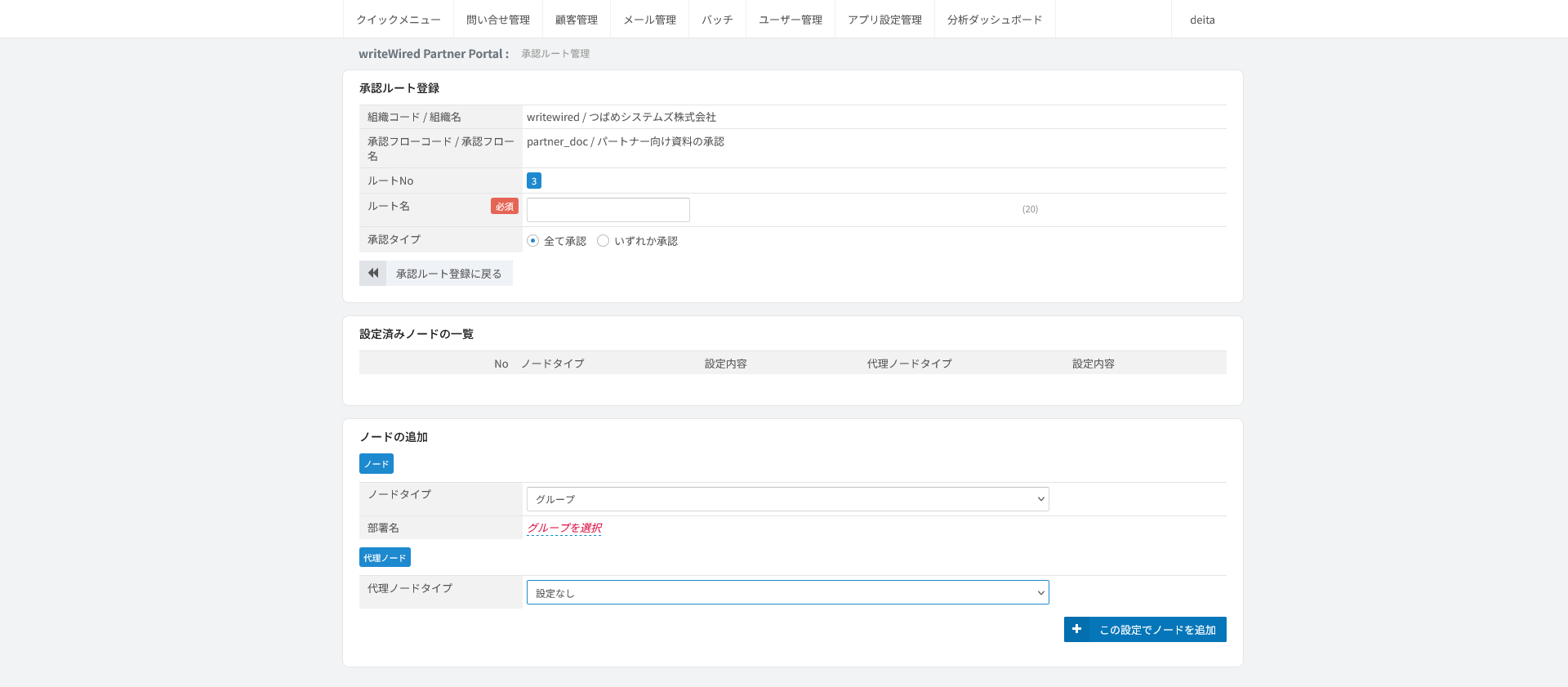The width and height of the screenshot is (1568, 687).
Task: Click the 必須 required badge
Action: coord(505,206)
